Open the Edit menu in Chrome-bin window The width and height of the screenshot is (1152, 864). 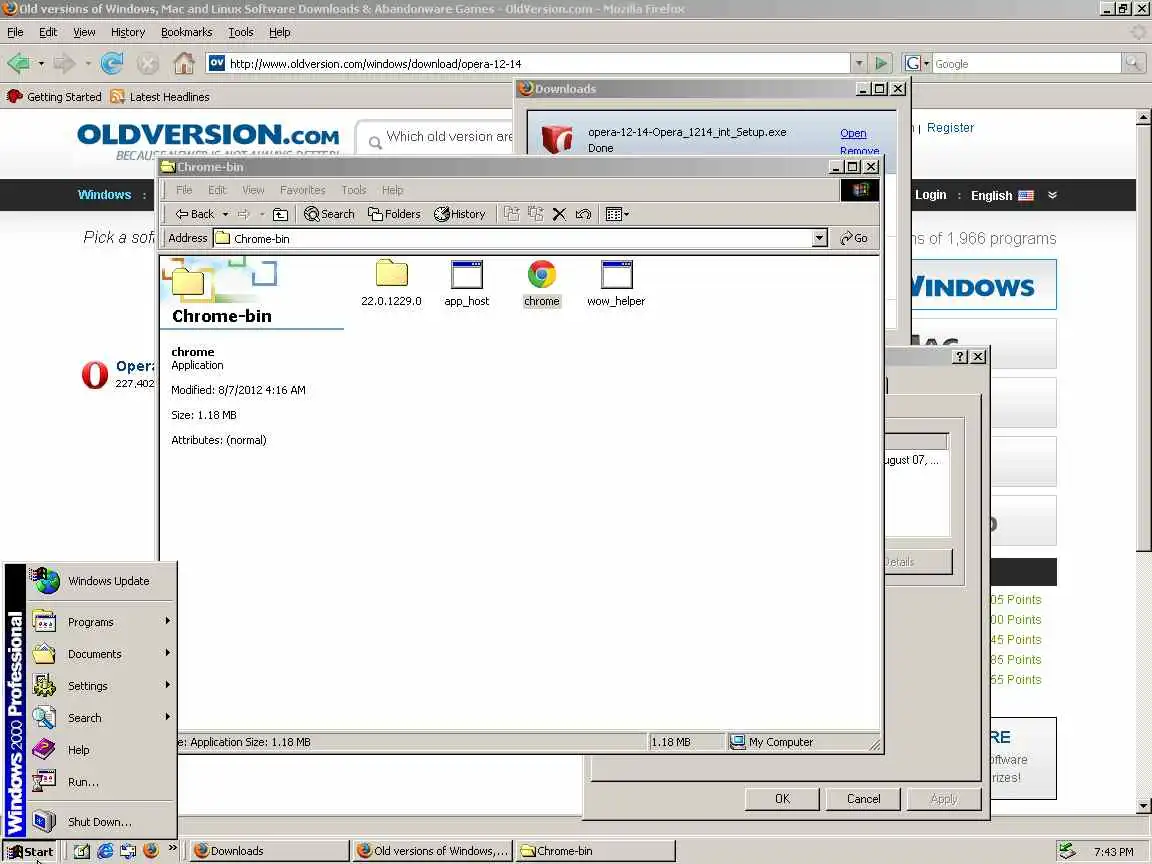click(x=217, y=190)
